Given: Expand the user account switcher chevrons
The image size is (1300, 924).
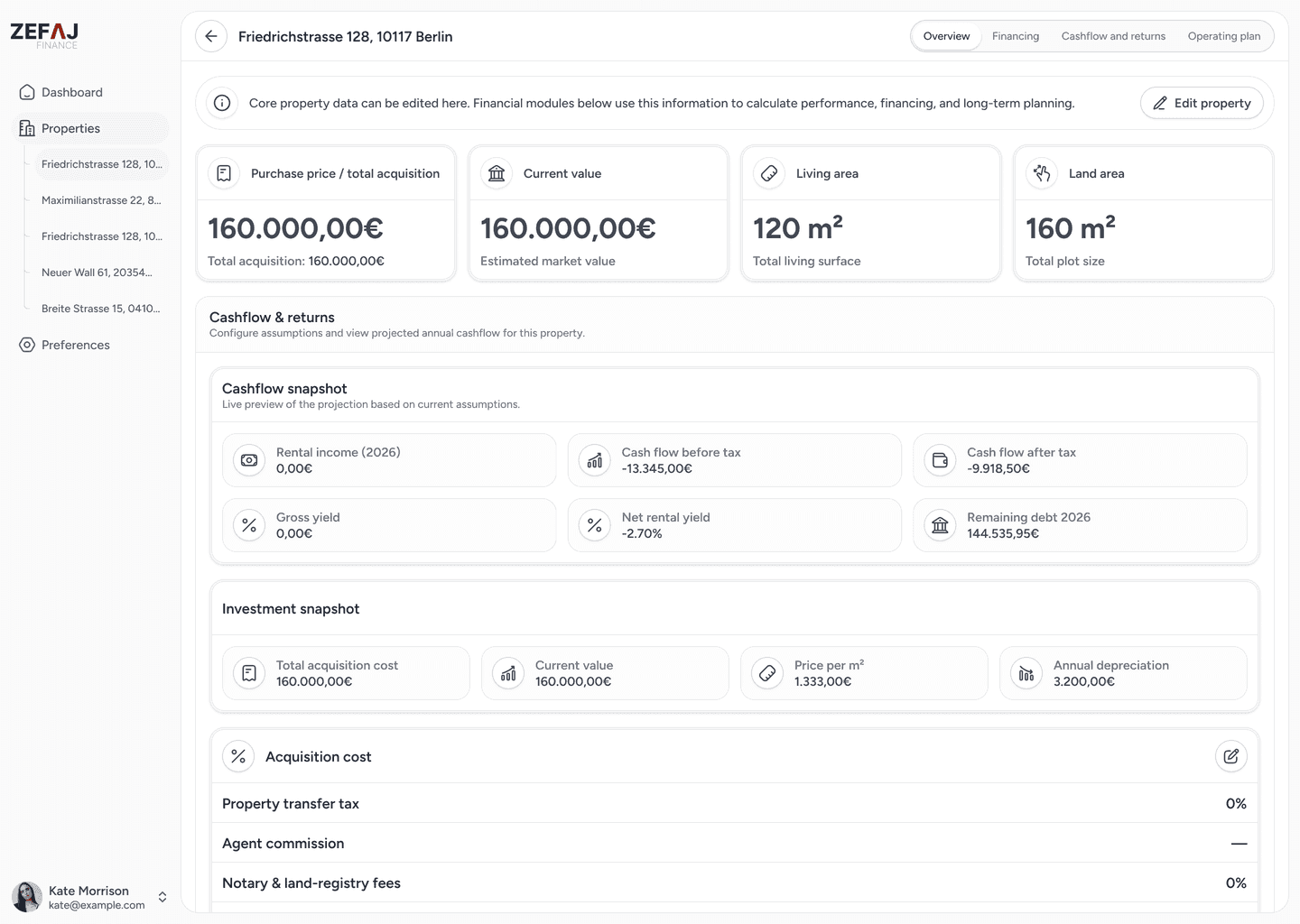Looking at the screenshot, I should [162, 897].
